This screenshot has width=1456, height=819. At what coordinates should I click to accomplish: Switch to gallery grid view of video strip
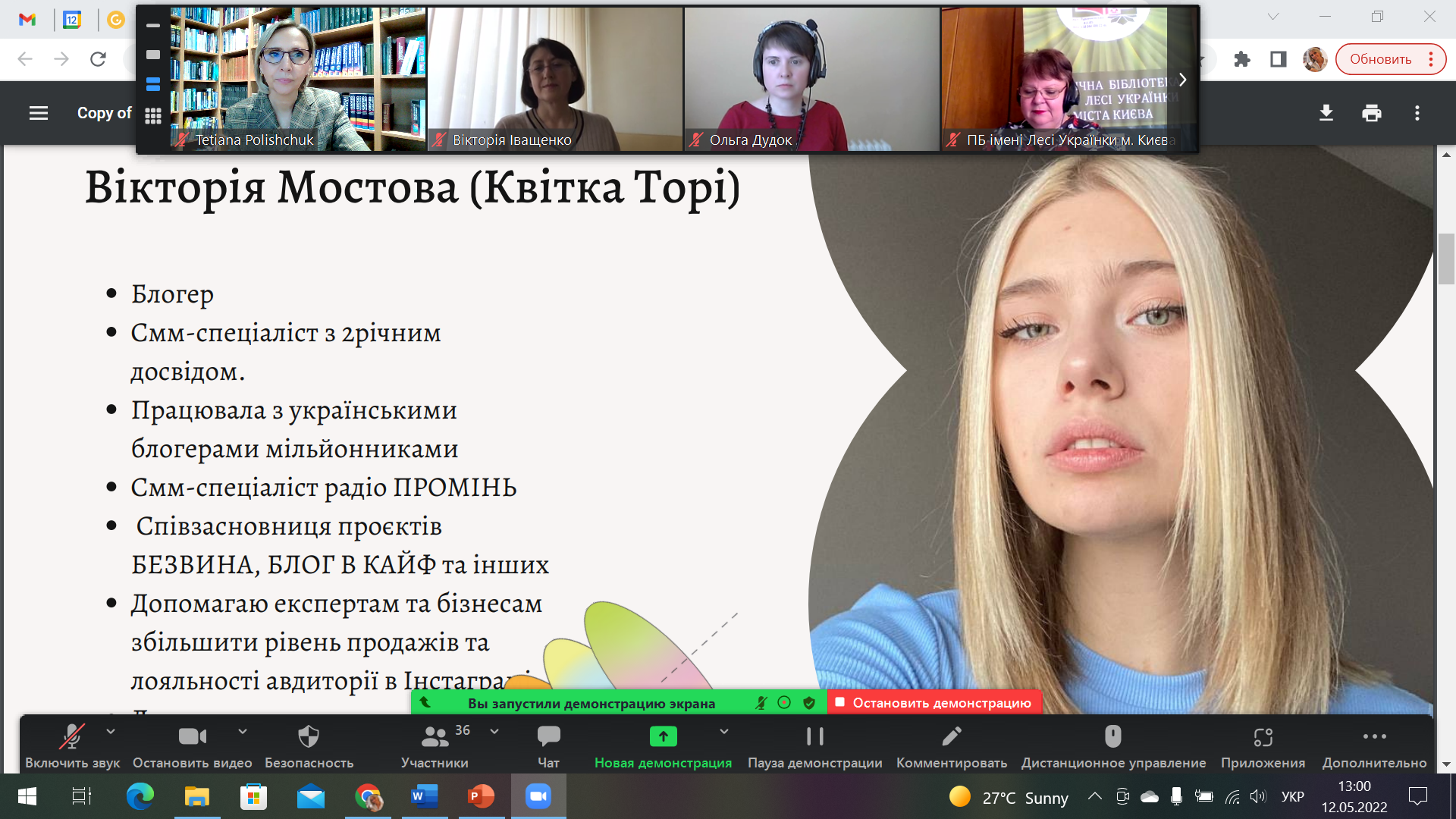[153, 115]
